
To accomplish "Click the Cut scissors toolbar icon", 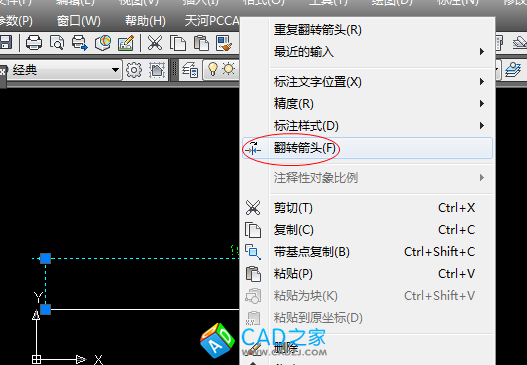I will 155,43.
